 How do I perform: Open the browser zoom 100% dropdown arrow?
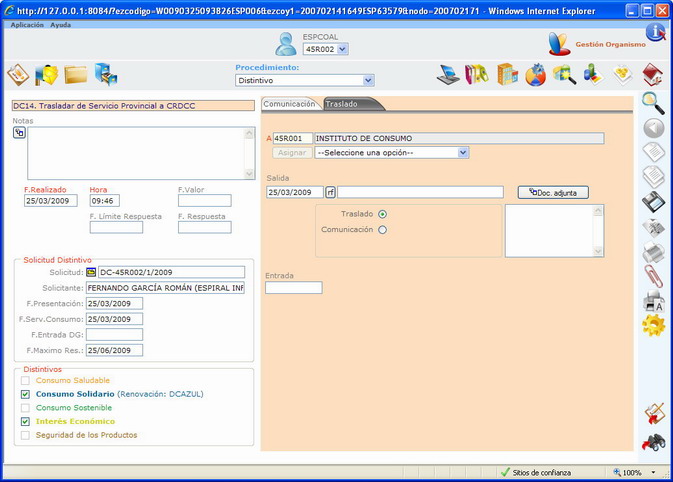[x=653, y=473]
